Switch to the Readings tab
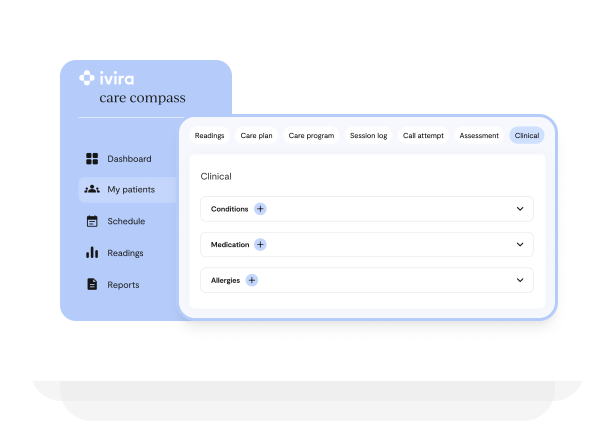This screenshot has width=615, height=421. coord(209,135)
